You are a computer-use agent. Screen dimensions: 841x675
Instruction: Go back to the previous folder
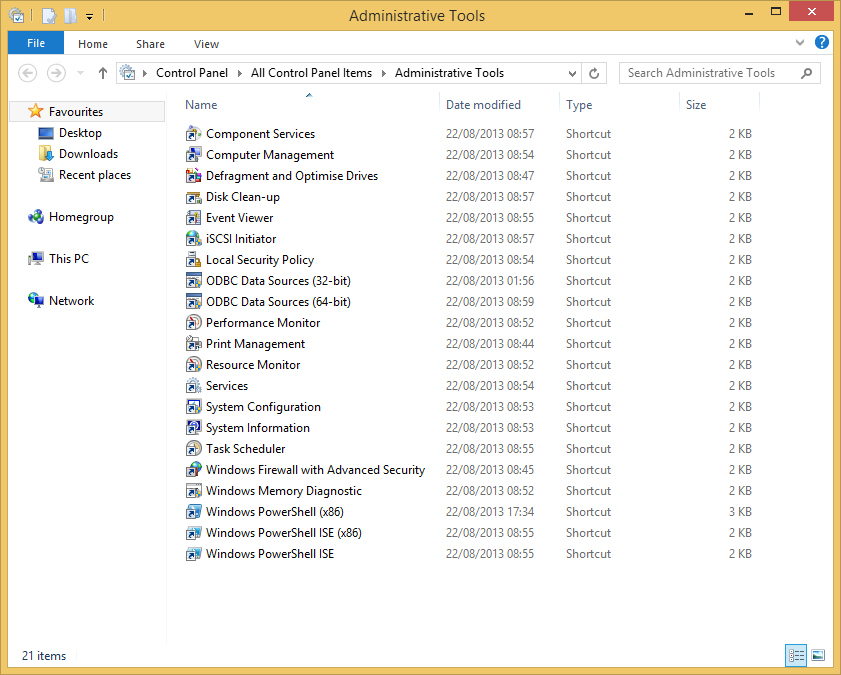28,73
